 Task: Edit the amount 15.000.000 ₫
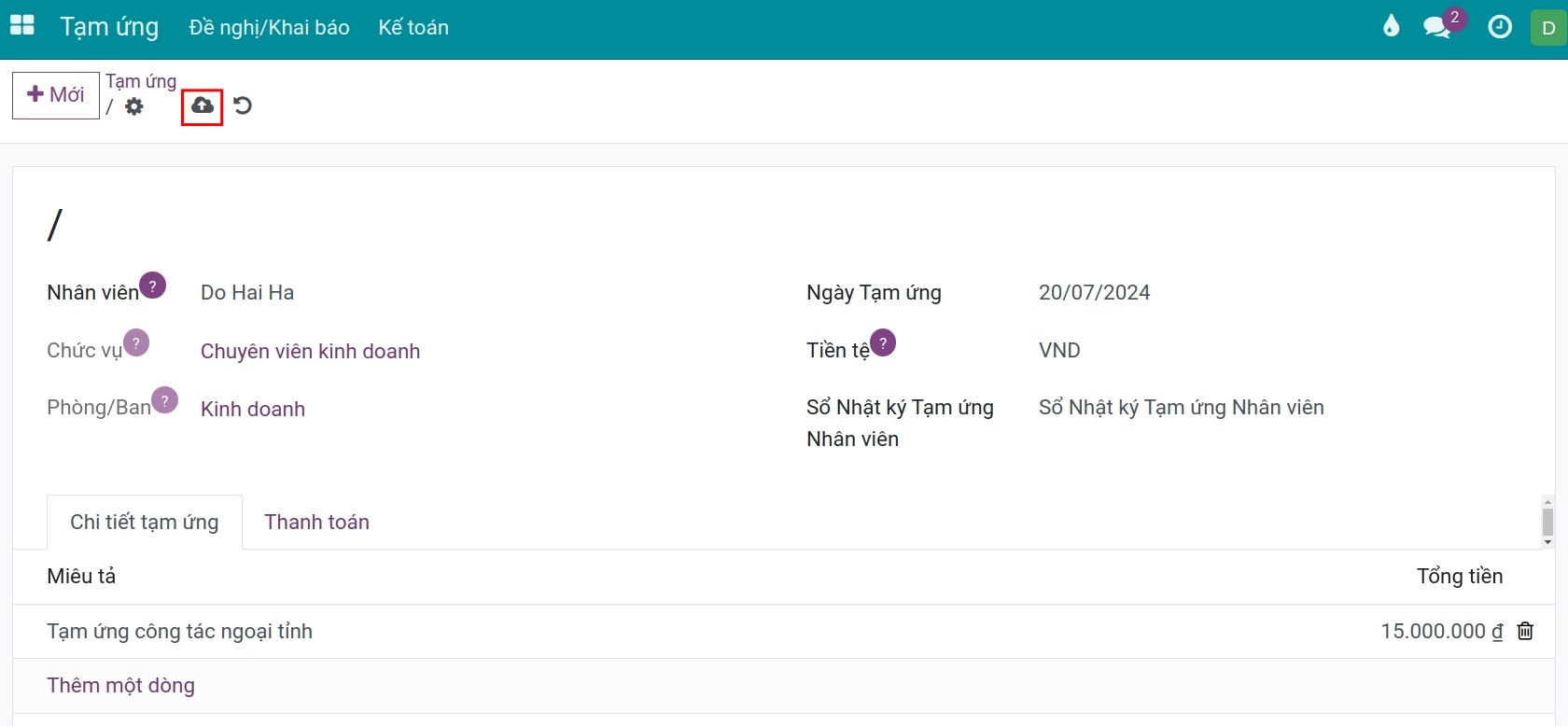coord(1441,631)
